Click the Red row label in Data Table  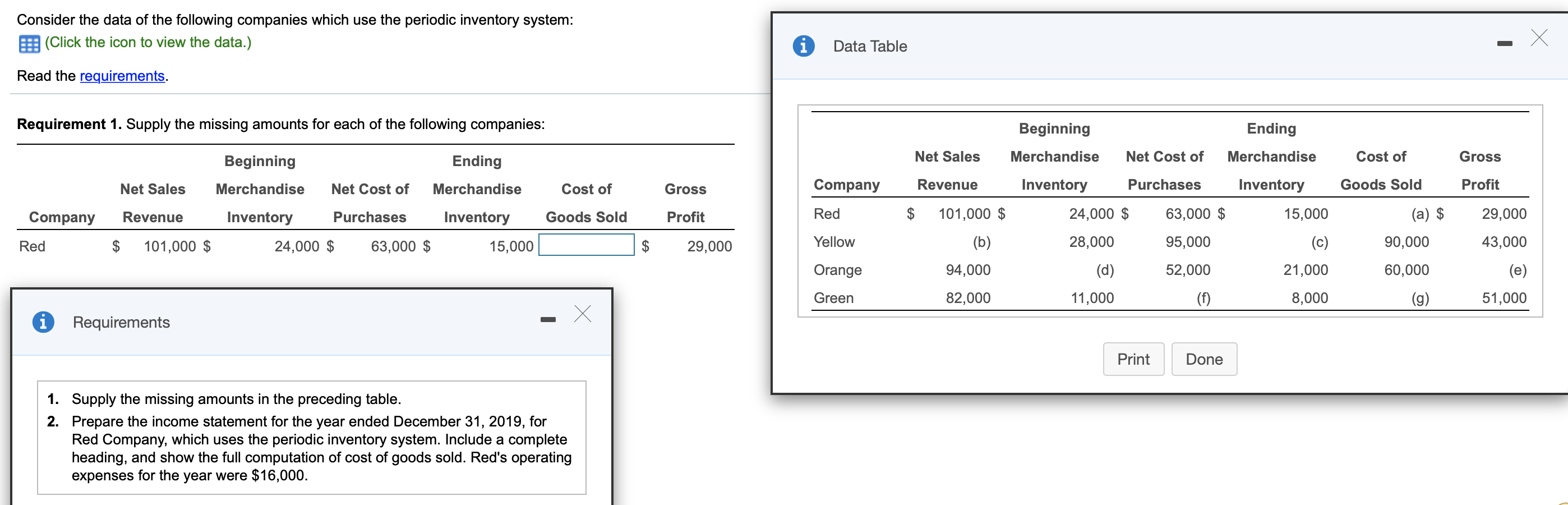[827, 214]
